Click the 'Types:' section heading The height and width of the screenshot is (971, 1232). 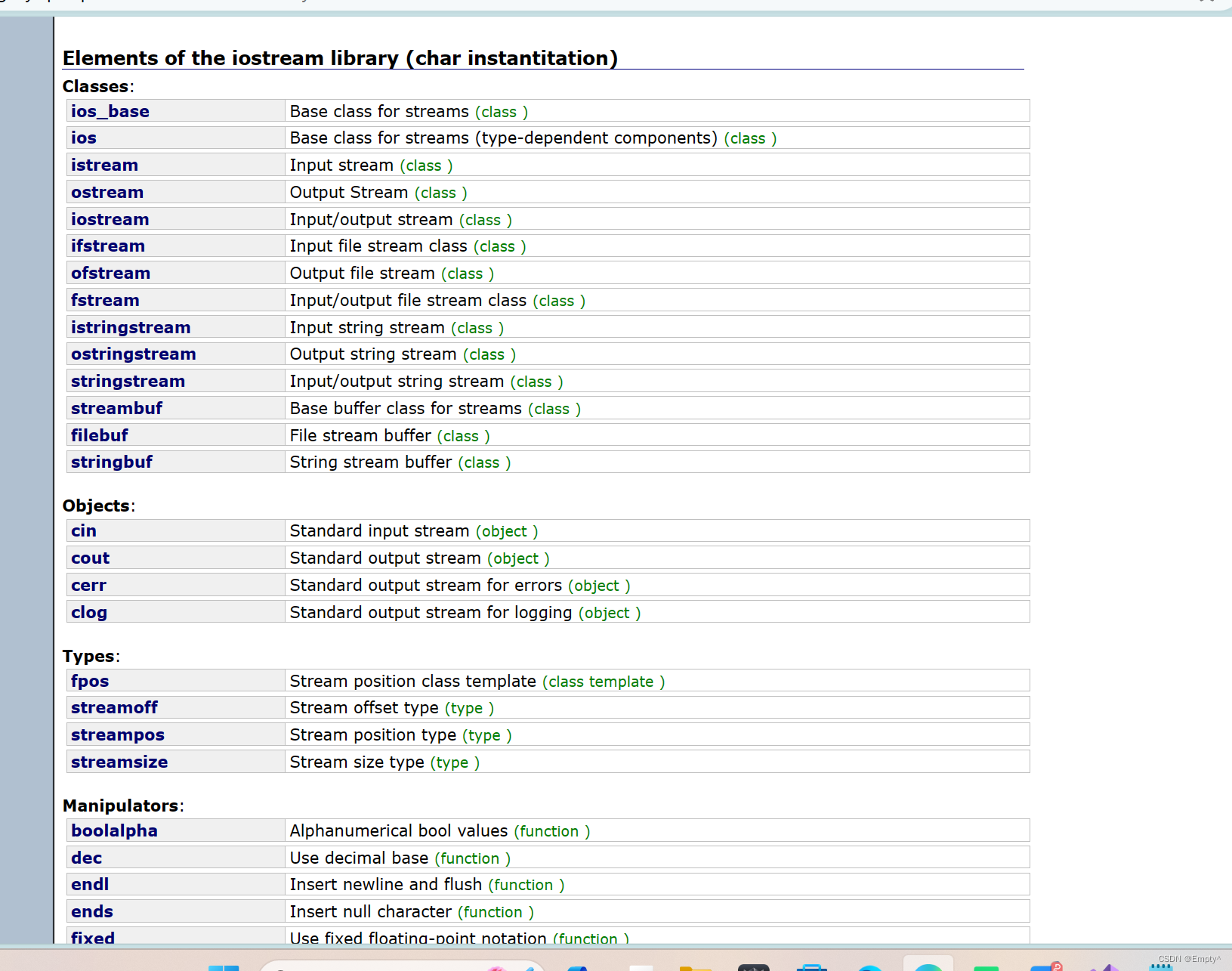click(x=91, y=656)
